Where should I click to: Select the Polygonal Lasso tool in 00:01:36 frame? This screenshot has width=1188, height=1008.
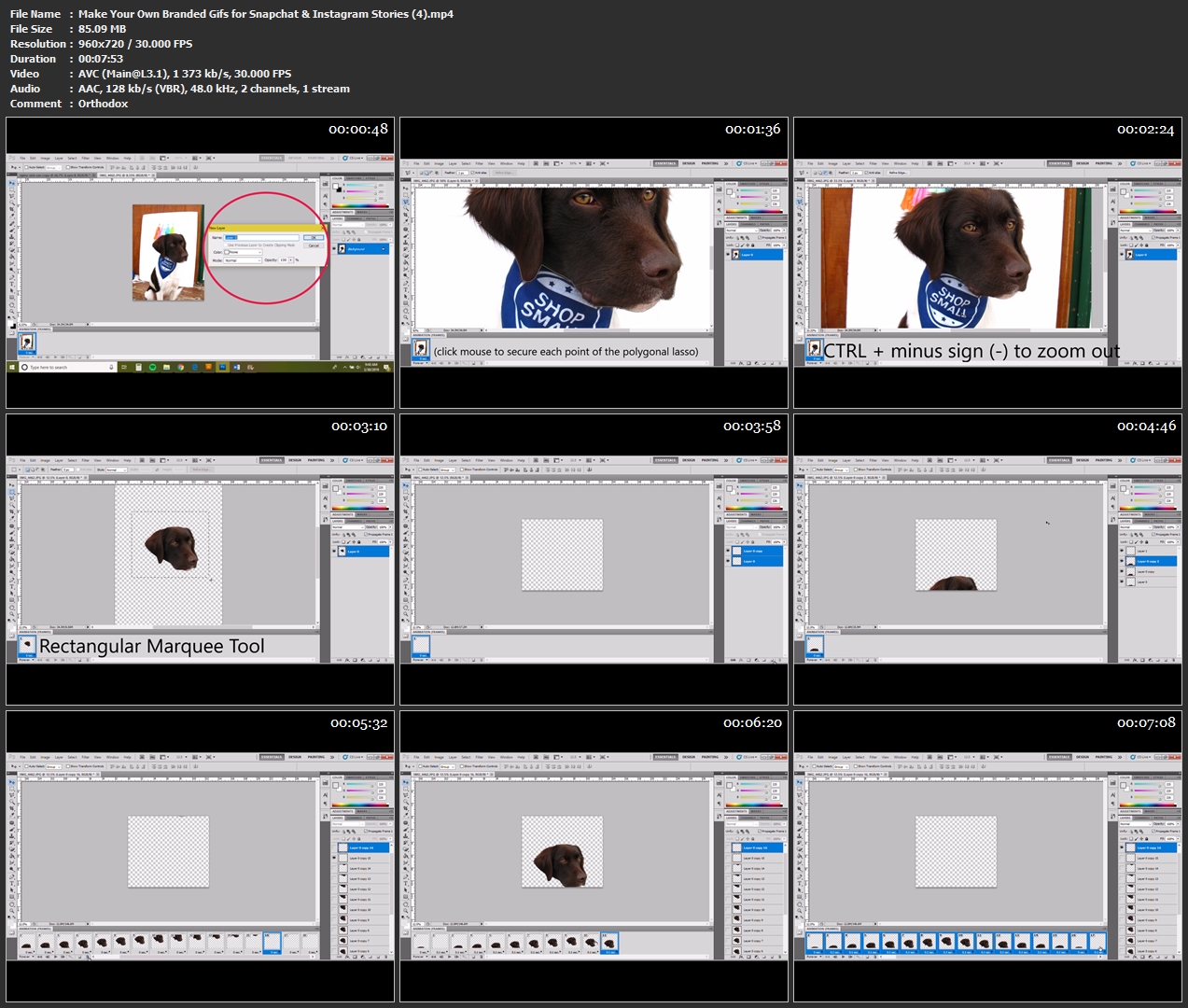406,202
